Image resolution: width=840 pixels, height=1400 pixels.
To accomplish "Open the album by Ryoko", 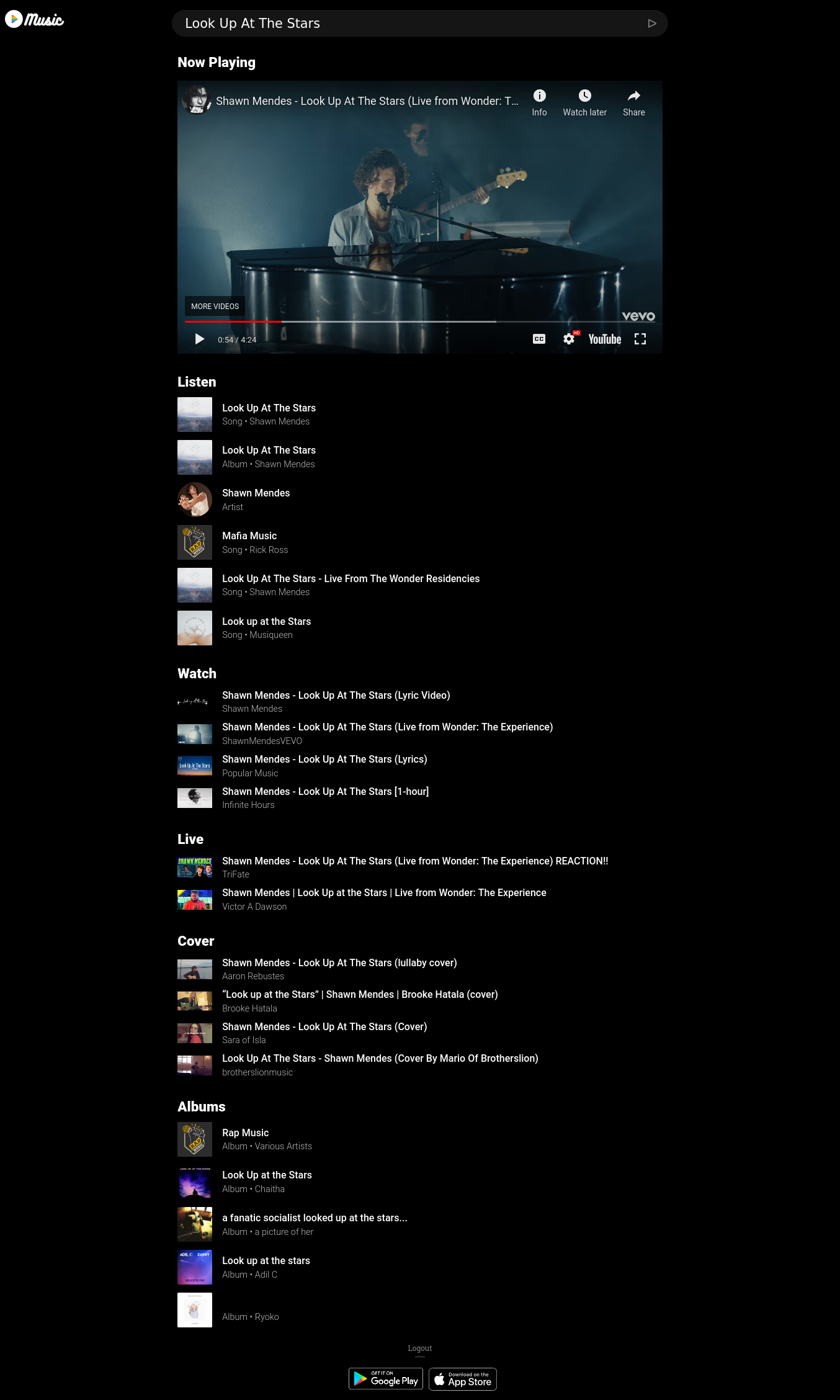I will point(250,1317).
